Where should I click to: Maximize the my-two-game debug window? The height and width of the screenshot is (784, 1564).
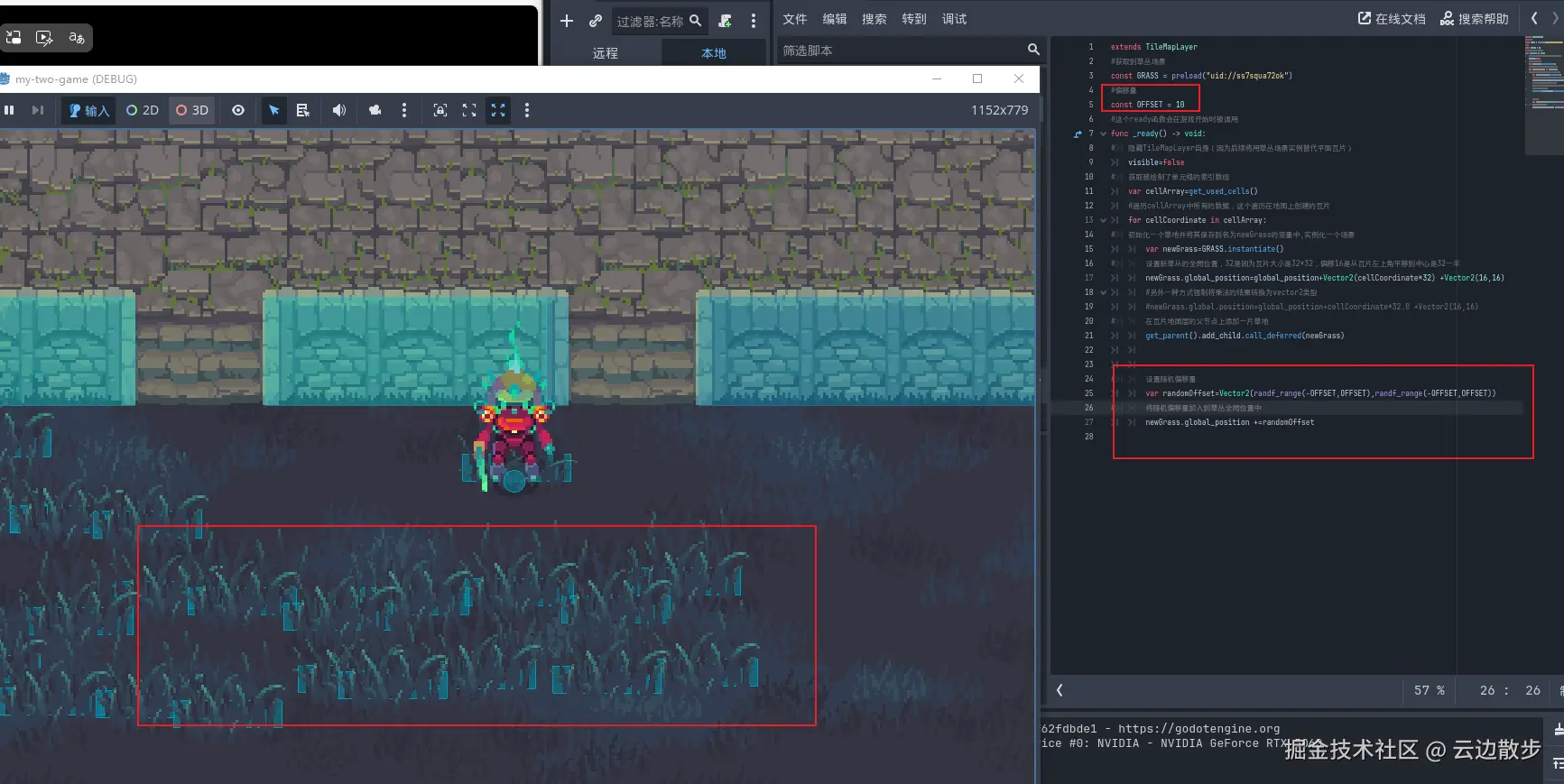pos(977,78)
